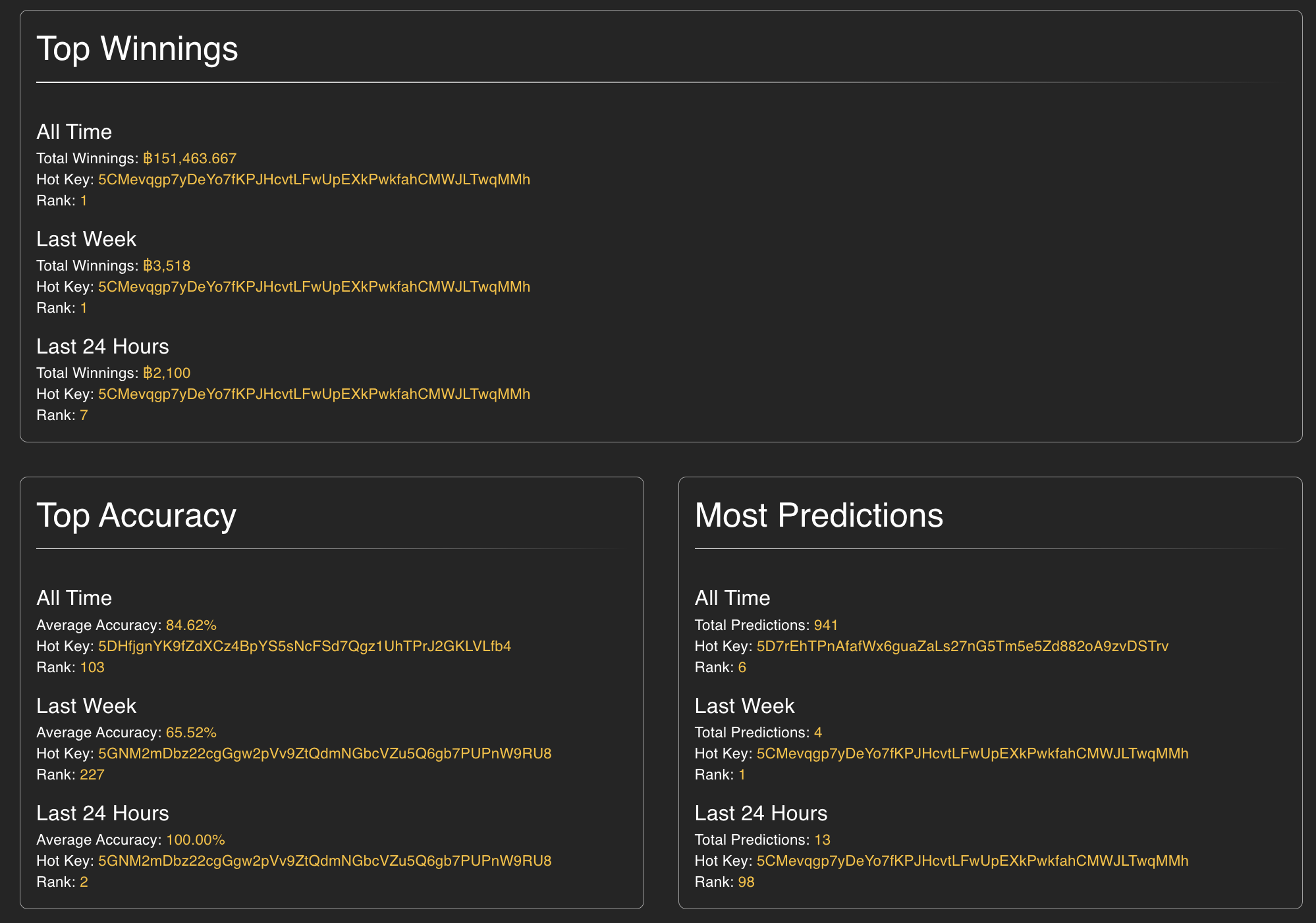Click the 941 total predictions value
Viewport: 1316px width, 923px height.
coord(826,625)
